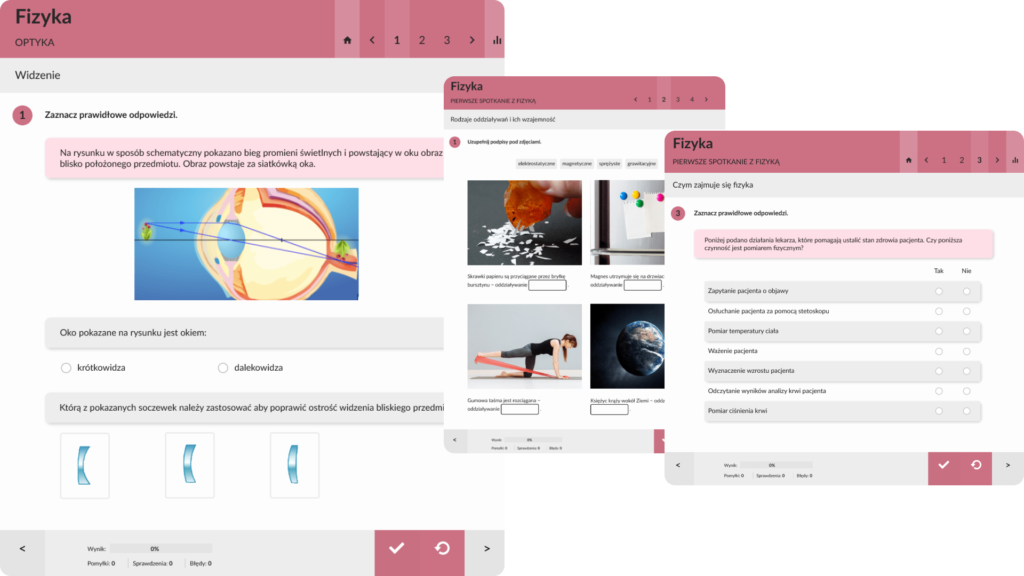Select the first concave lens thumbnail
This screenshot has height=576, width=1024.
tap(85, 465)
